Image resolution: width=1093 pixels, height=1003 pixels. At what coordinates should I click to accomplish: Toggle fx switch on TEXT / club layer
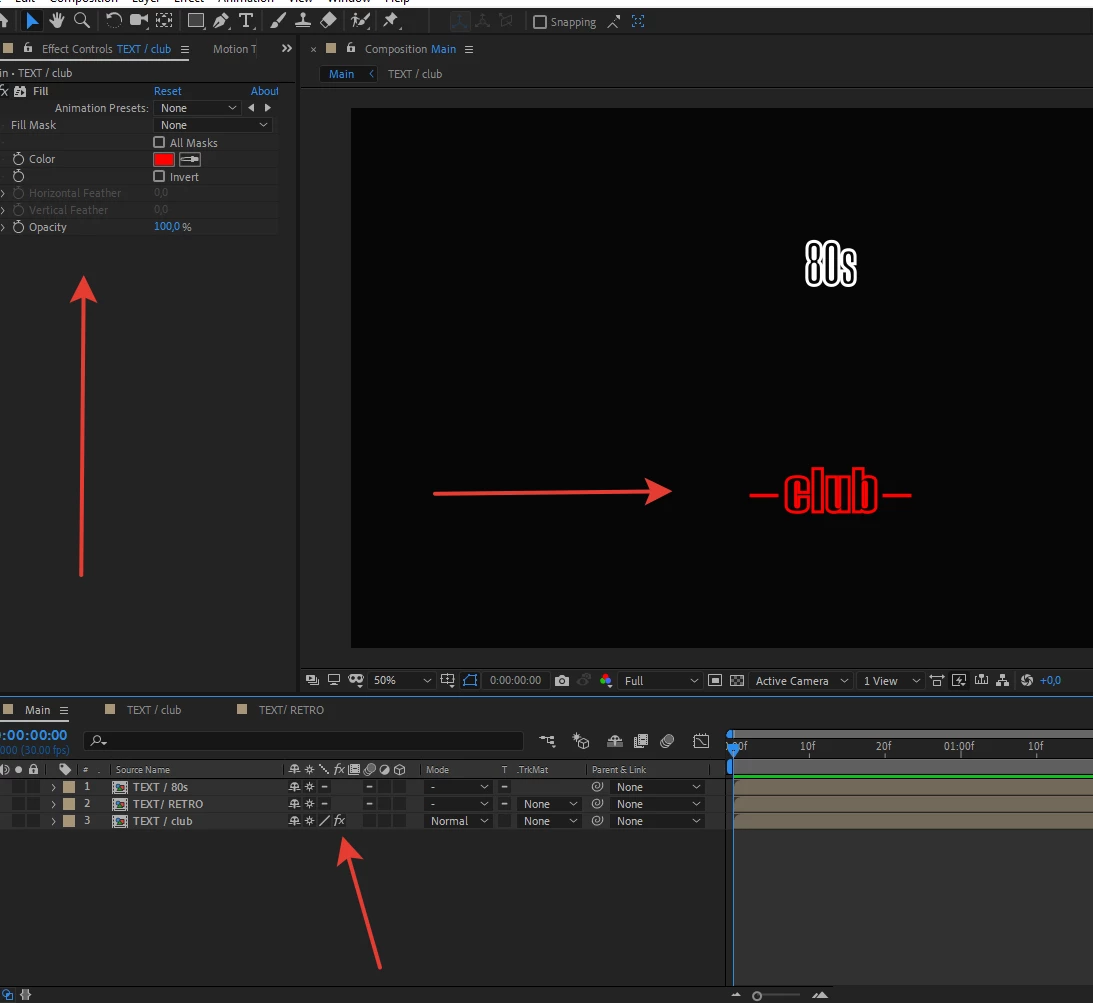[x=339, y=821]
